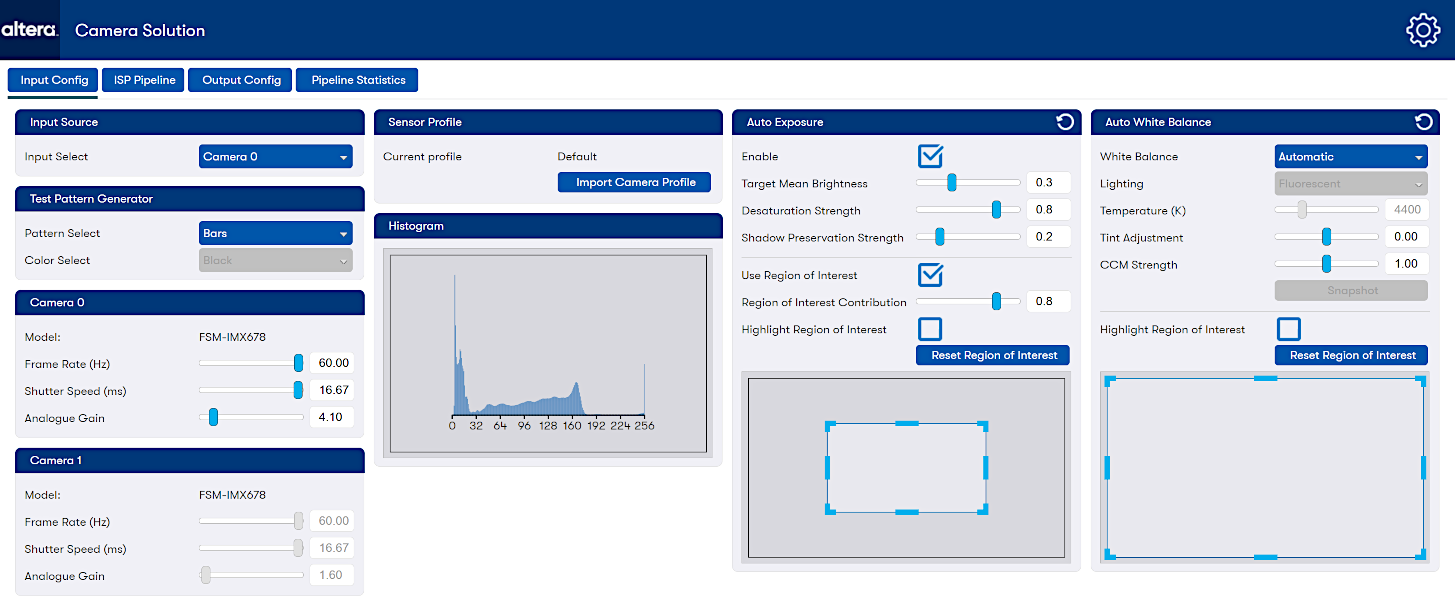The height and width of the screenshot is (596, 1455).
Task: Click left edge handle of white balance region
Action: 1107,467
